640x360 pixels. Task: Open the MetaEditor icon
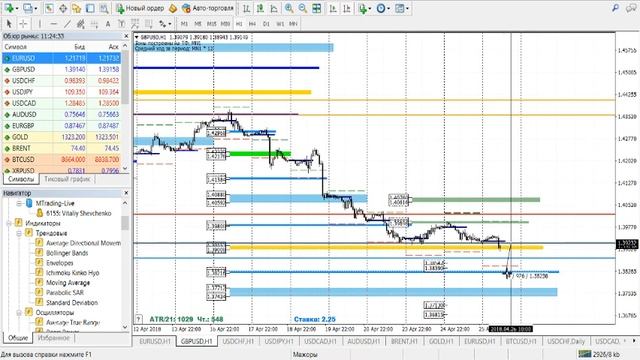pyautogui.click(x=173, y=8)
